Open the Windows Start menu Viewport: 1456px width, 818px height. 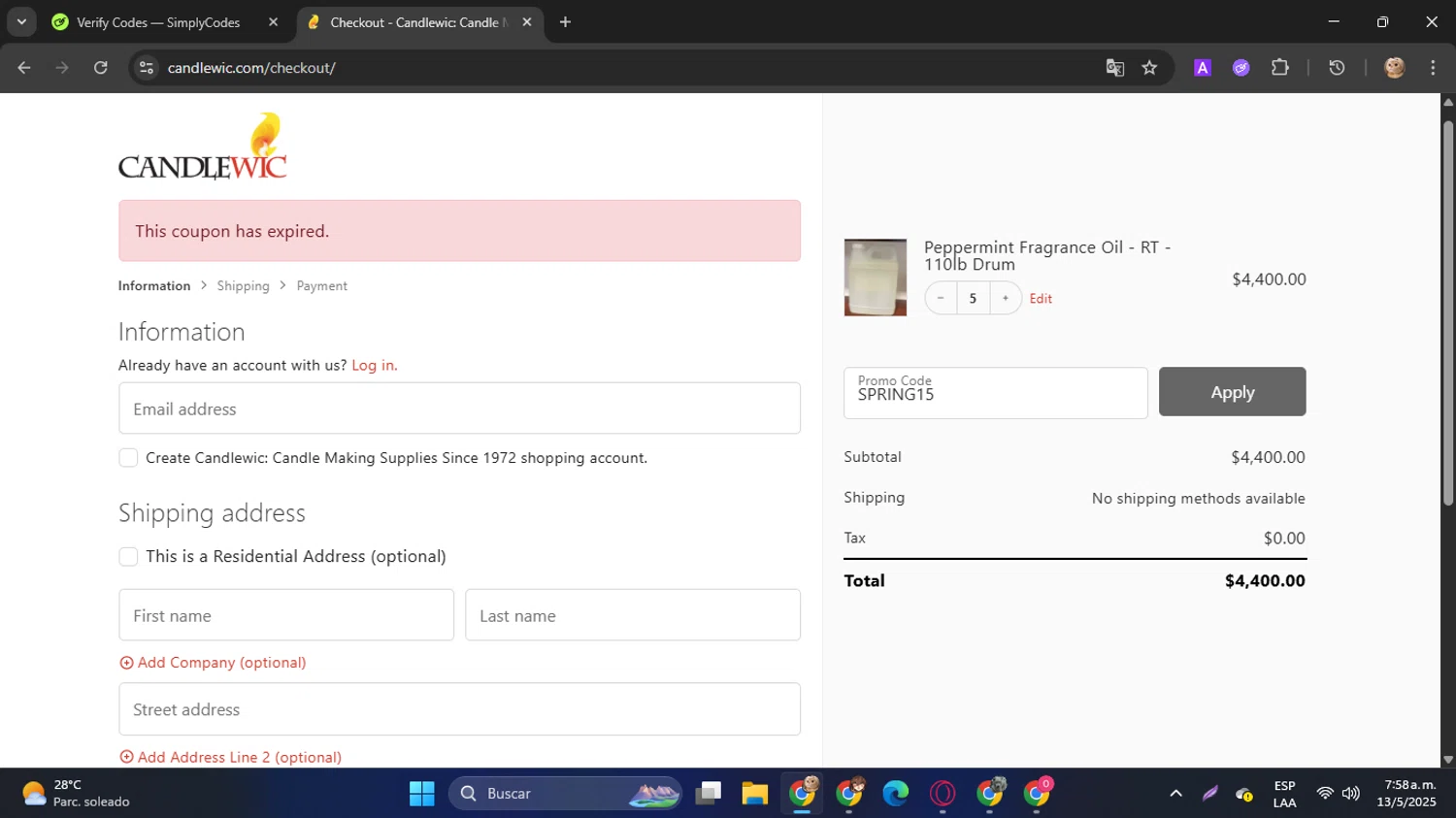(422, 794)
